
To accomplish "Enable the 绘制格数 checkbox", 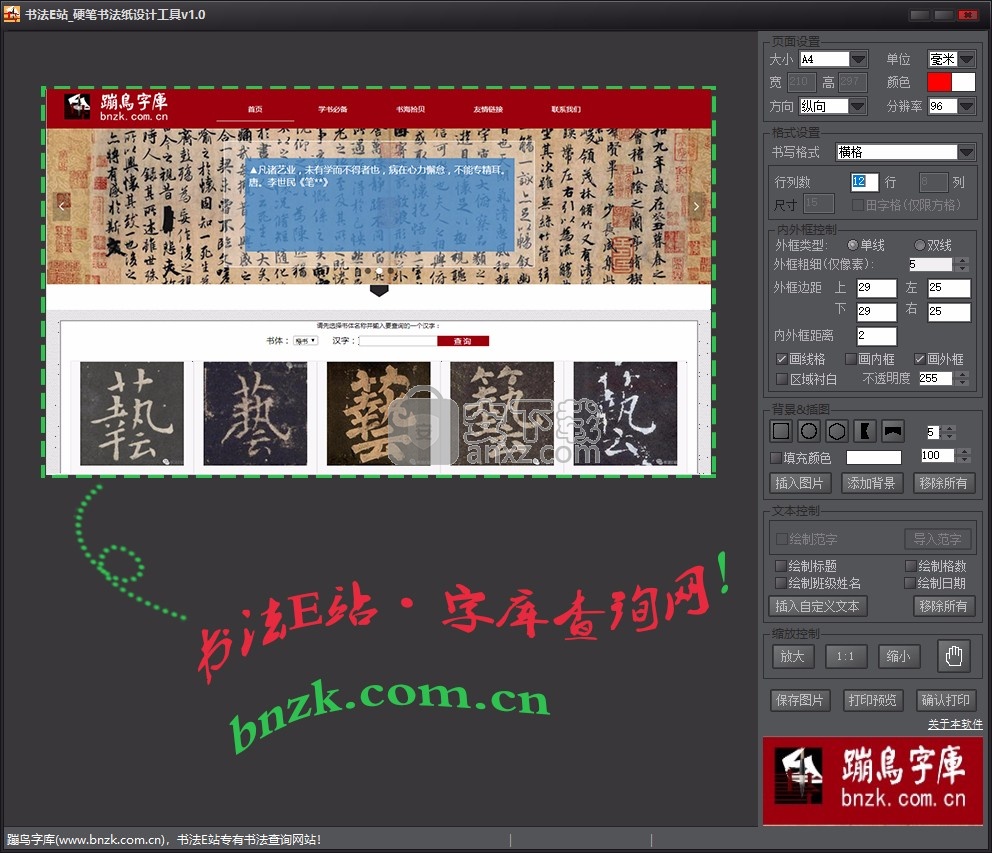I will coord(910,566).
